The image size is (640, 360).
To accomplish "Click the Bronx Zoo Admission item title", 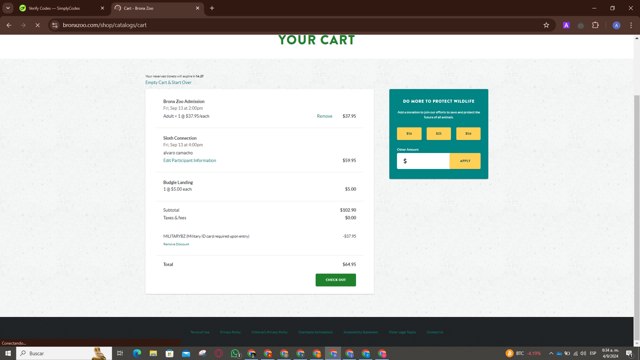I will (x=184, y=101).
